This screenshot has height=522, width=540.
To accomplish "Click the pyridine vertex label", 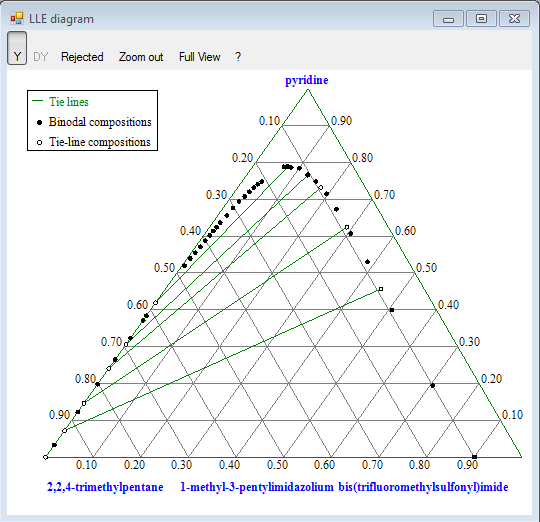I will [x=307, y=80].
